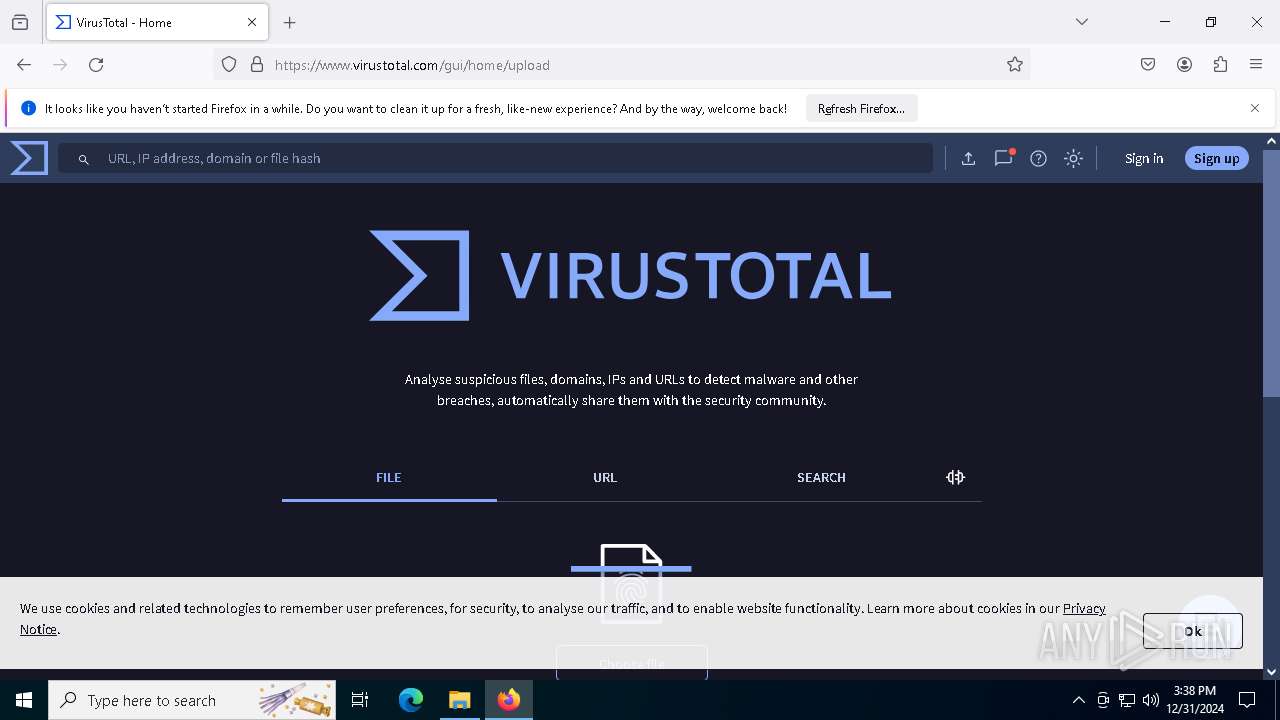Switch to the SEARCH tab
Viewport: 1280px width, 720px height.
click(x=821, y=478)
